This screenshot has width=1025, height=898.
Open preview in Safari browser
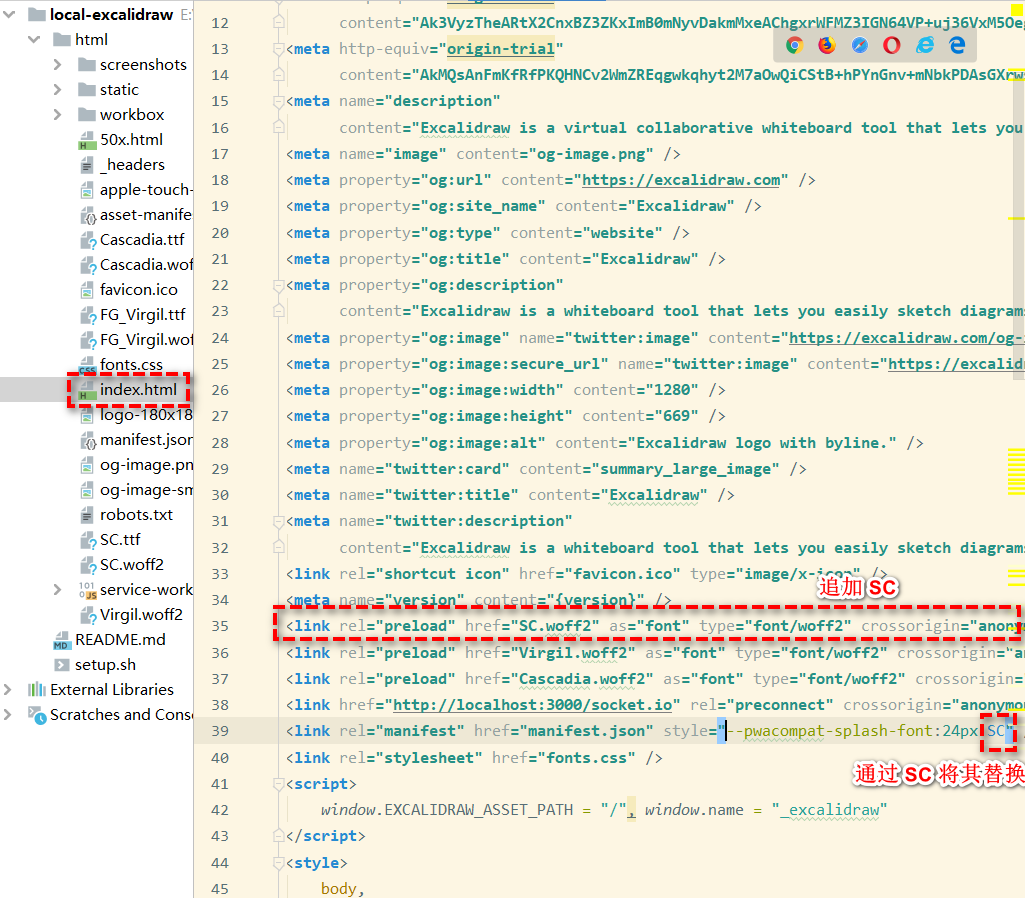[x=860, y=45]
